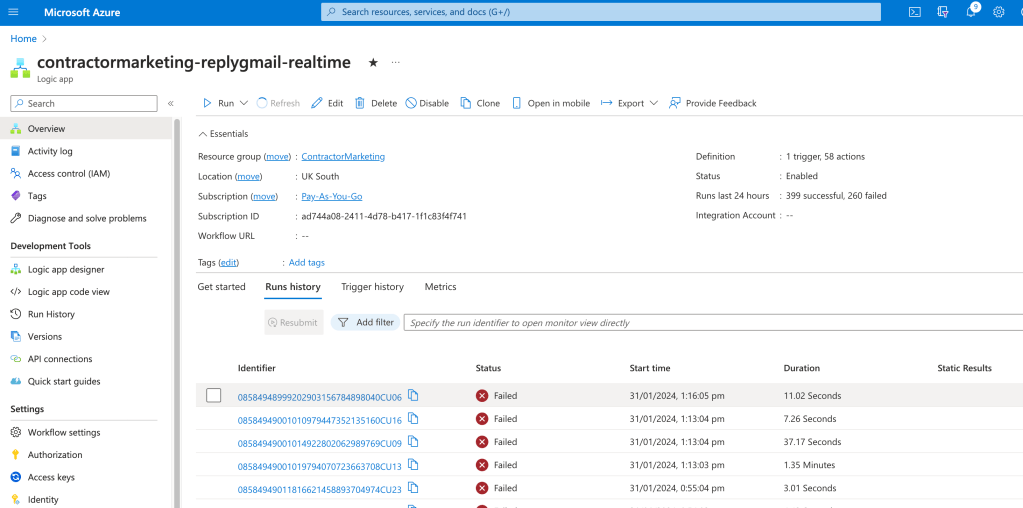This screenshot has height=508, width=1023.
Task: Click the Resubmit button
Action: (x=294, y=322)
